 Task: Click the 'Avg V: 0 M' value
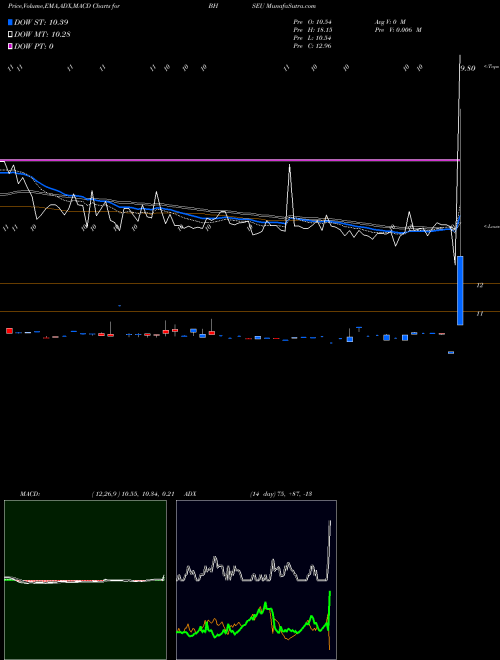pyautogui.click(x=390, y=22)
